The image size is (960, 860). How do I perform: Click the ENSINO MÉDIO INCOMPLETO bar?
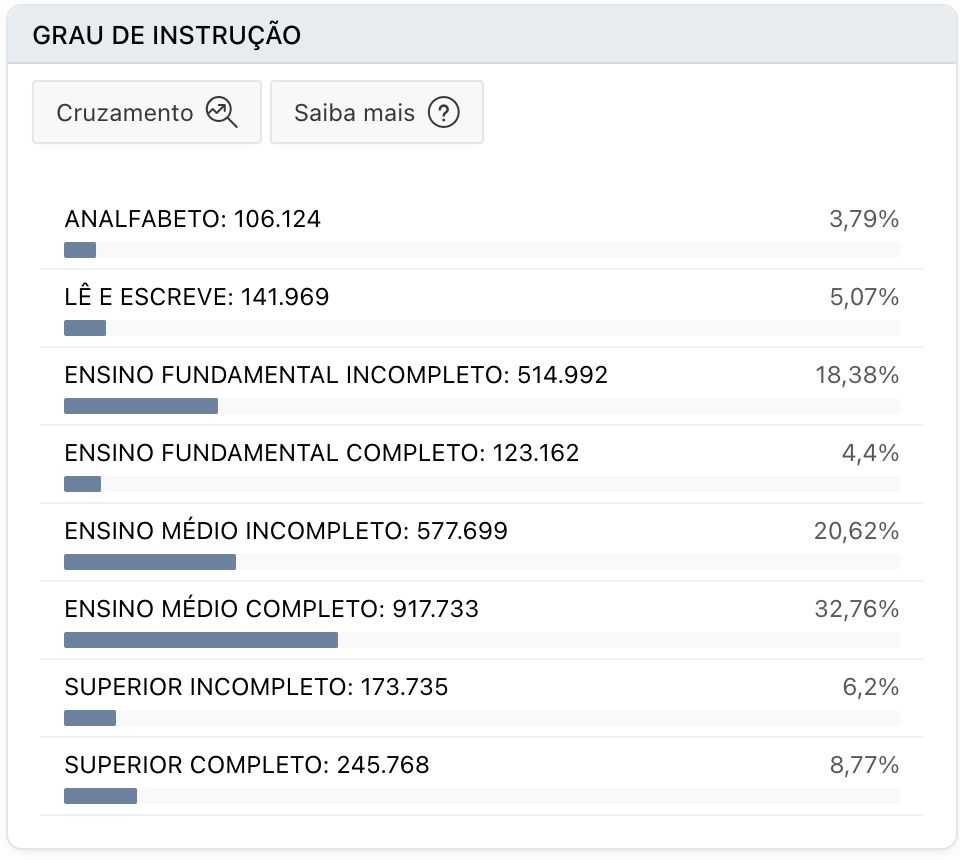point(482,562)
